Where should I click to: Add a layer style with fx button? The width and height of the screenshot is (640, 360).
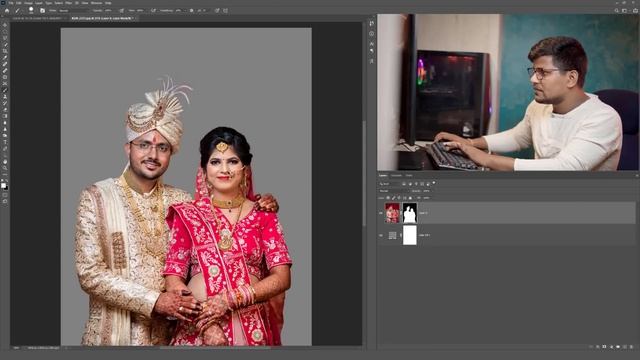598,347
